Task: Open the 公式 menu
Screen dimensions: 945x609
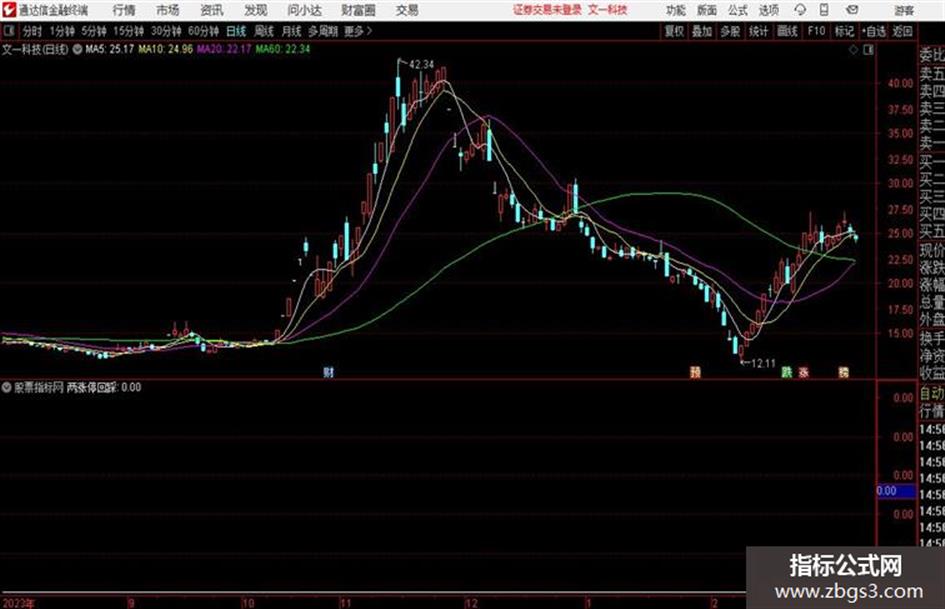Action: point(738,10)
